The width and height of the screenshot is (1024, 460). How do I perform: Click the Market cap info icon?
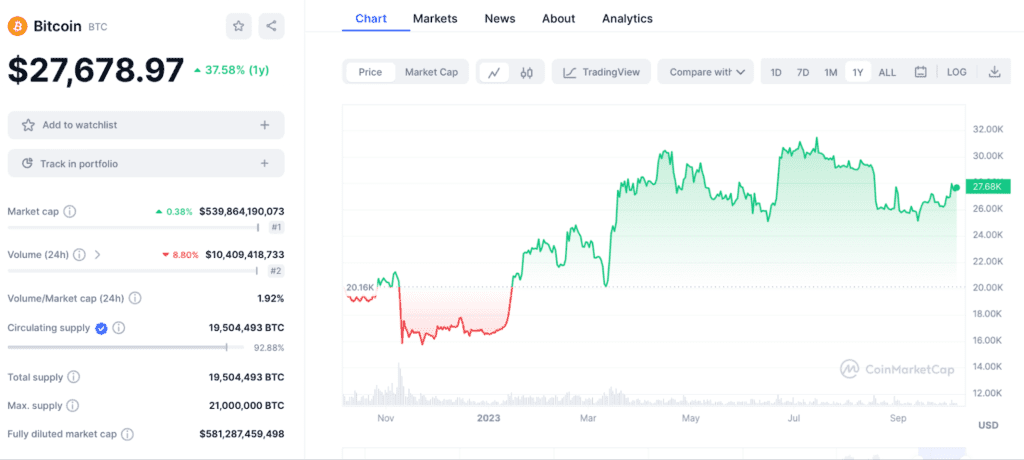[70, 212]
